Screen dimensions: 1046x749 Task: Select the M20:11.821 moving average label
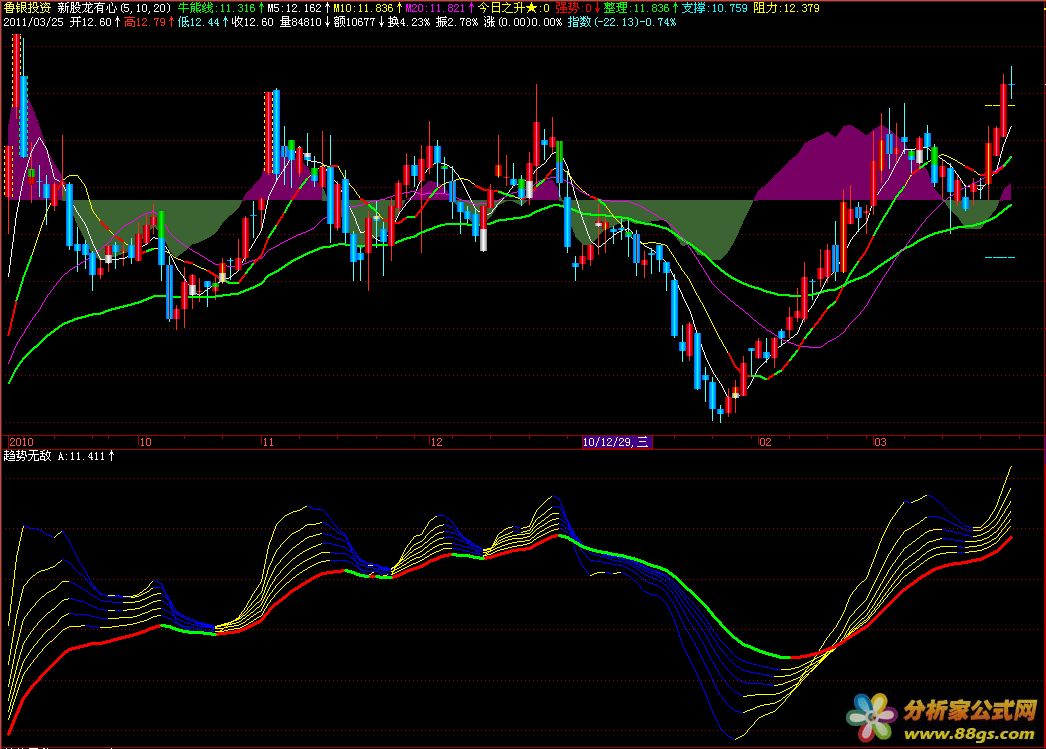pos(435,8)
